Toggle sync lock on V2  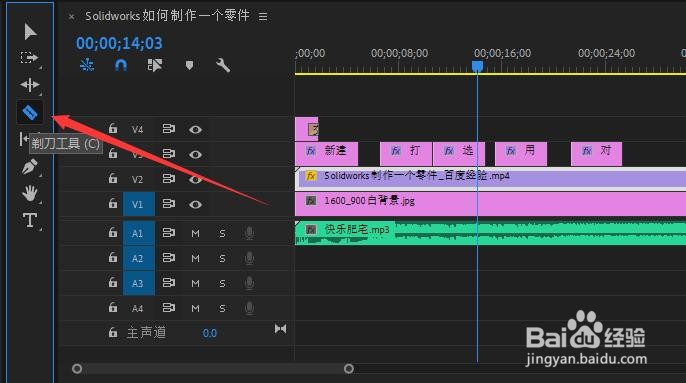pos(168,179)
